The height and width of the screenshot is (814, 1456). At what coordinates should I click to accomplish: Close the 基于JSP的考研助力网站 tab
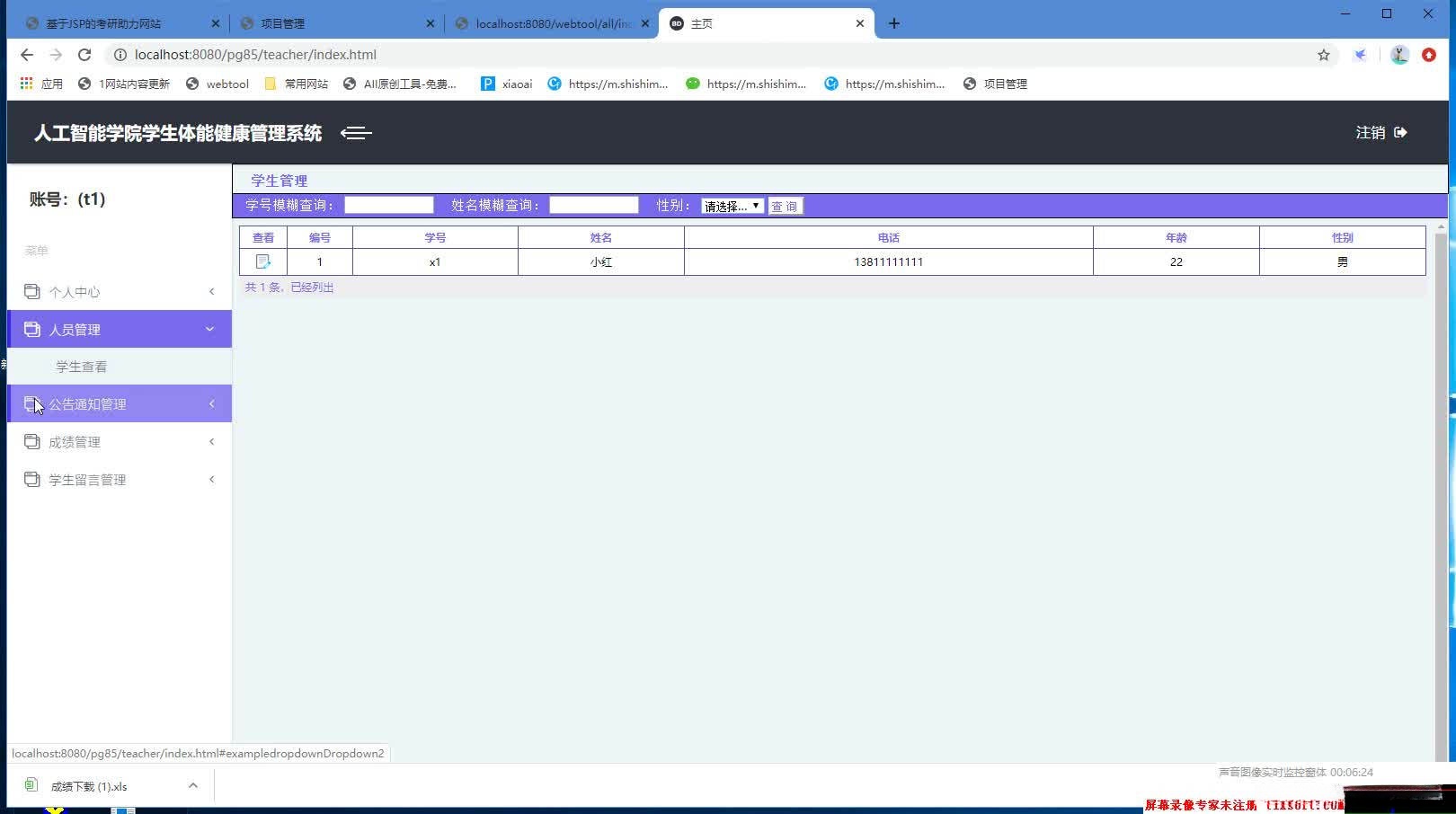click(x=216, y=23)
